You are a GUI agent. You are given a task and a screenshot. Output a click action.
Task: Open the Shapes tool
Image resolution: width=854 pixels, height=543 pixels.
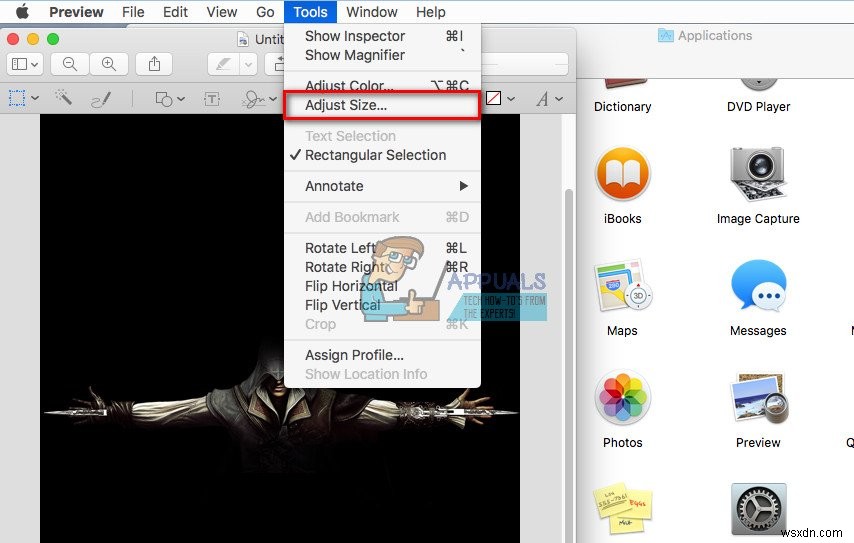tap(163, 99)
